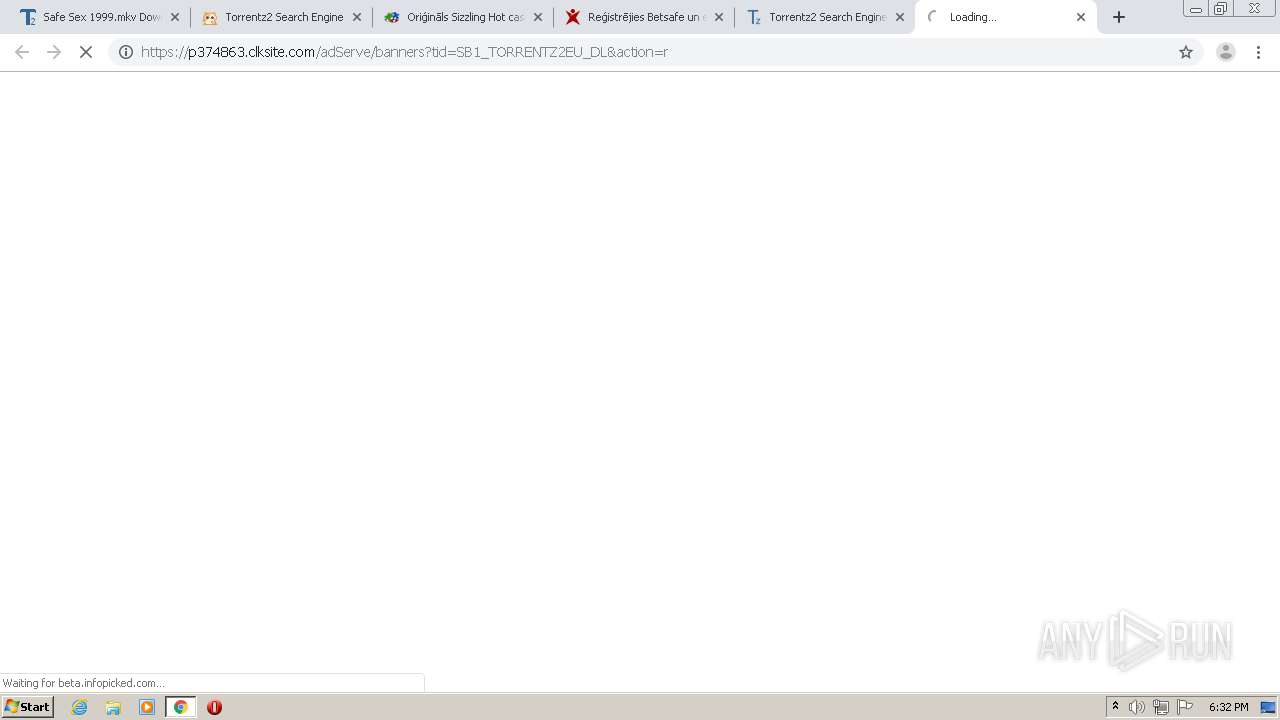
Task: Close the first Torrentz2 Search Engine tab
Action: [x=357, y=17]
